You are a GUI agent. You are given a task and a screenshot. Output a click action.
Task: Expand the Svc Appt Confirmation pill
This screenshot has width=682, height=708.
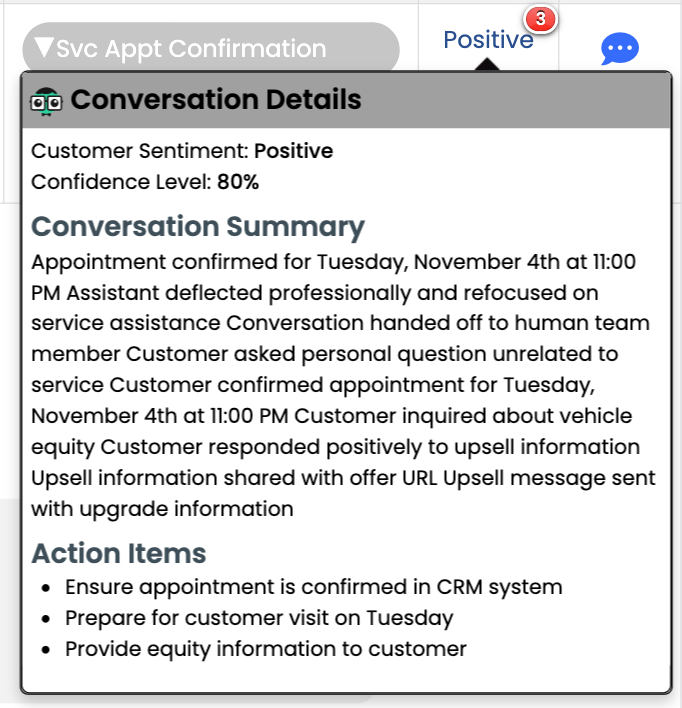click(x=210, y=48)
